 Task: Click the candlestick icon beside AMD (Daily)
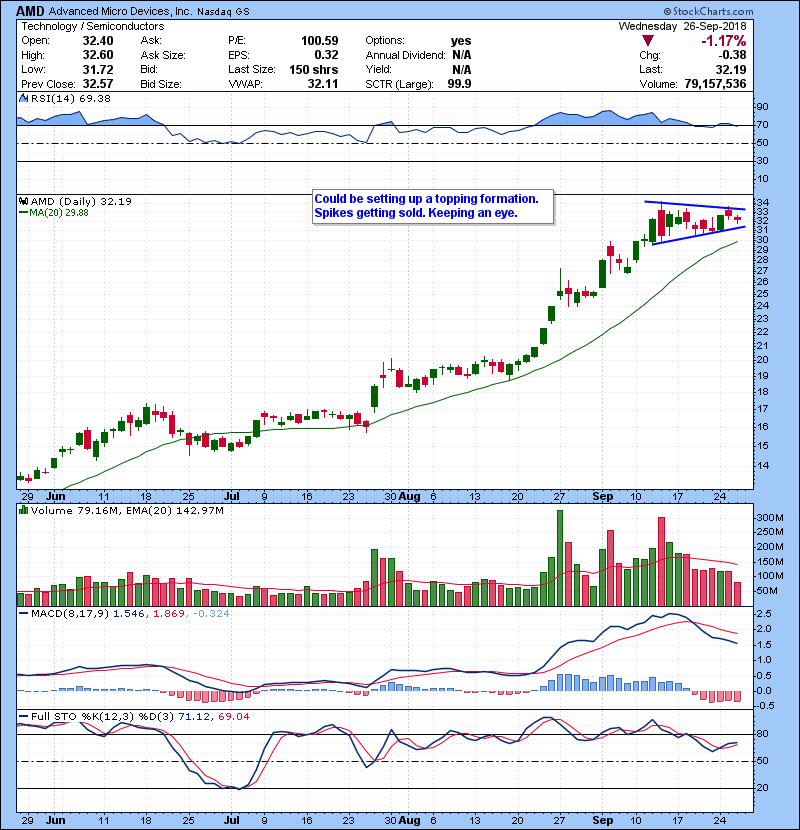coord(23,201)
